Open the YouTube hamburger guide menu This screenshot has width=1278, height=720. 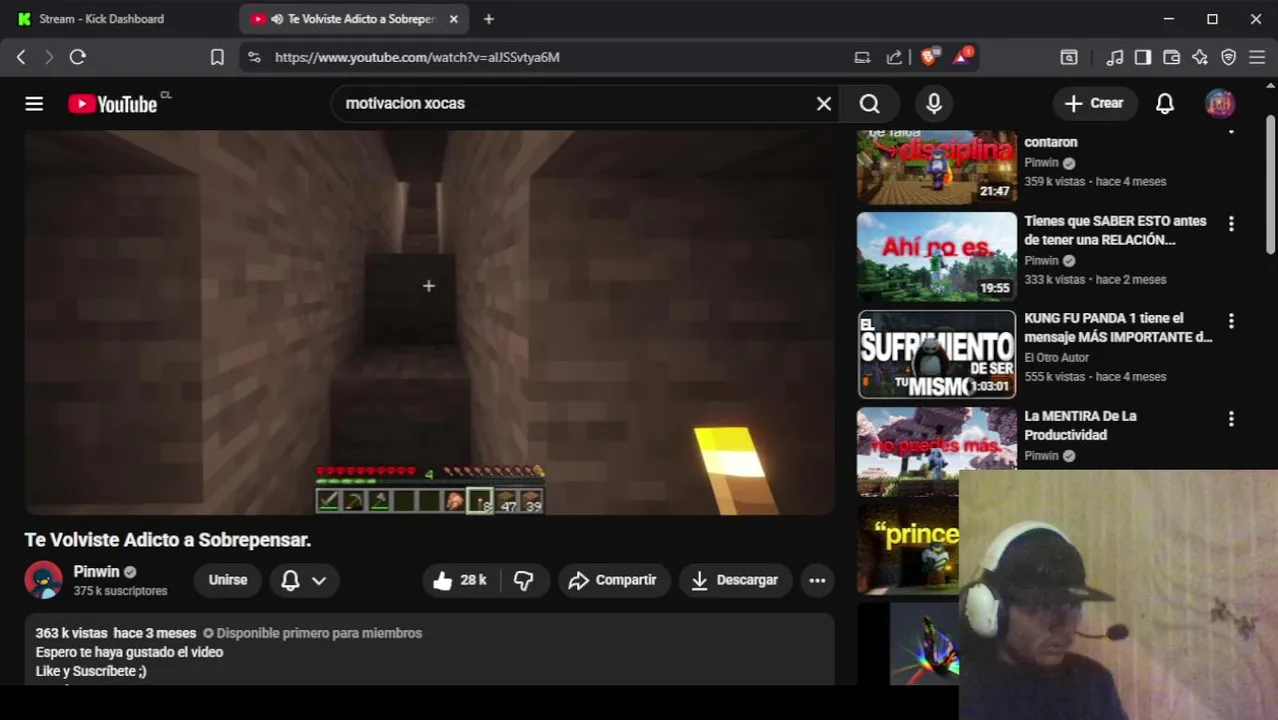34,103
